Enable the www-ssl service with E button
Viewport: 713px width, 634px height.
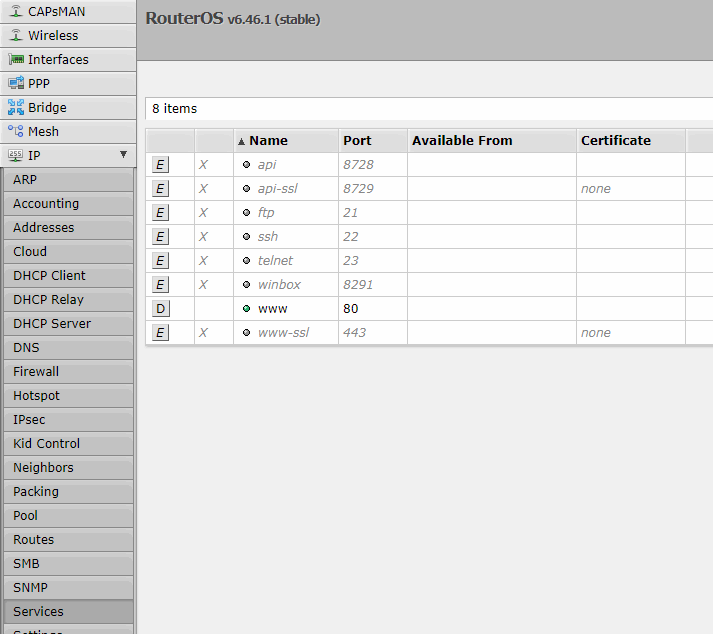pyautogui.click(x=160, y=332)
